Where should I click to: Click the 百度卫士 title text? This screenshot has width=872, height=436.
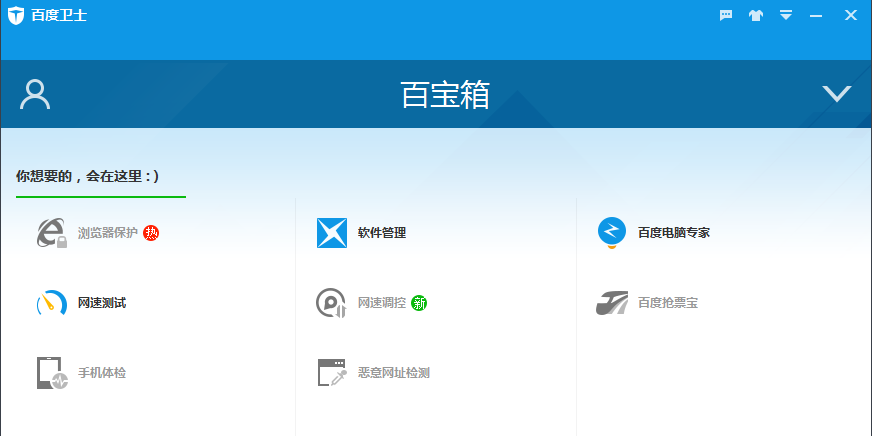click(59, 16)
